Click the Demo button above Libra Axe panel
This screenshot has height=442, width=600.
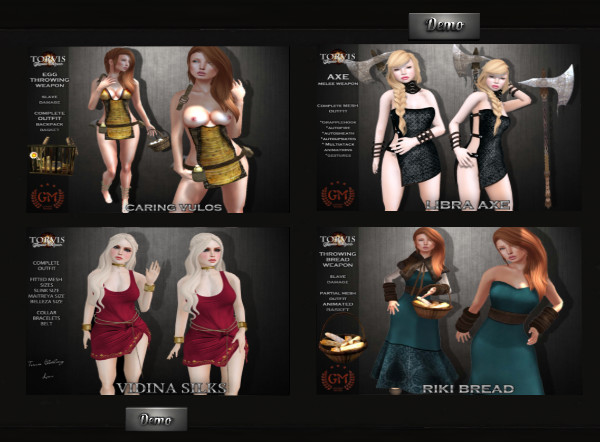pos(444,26)
